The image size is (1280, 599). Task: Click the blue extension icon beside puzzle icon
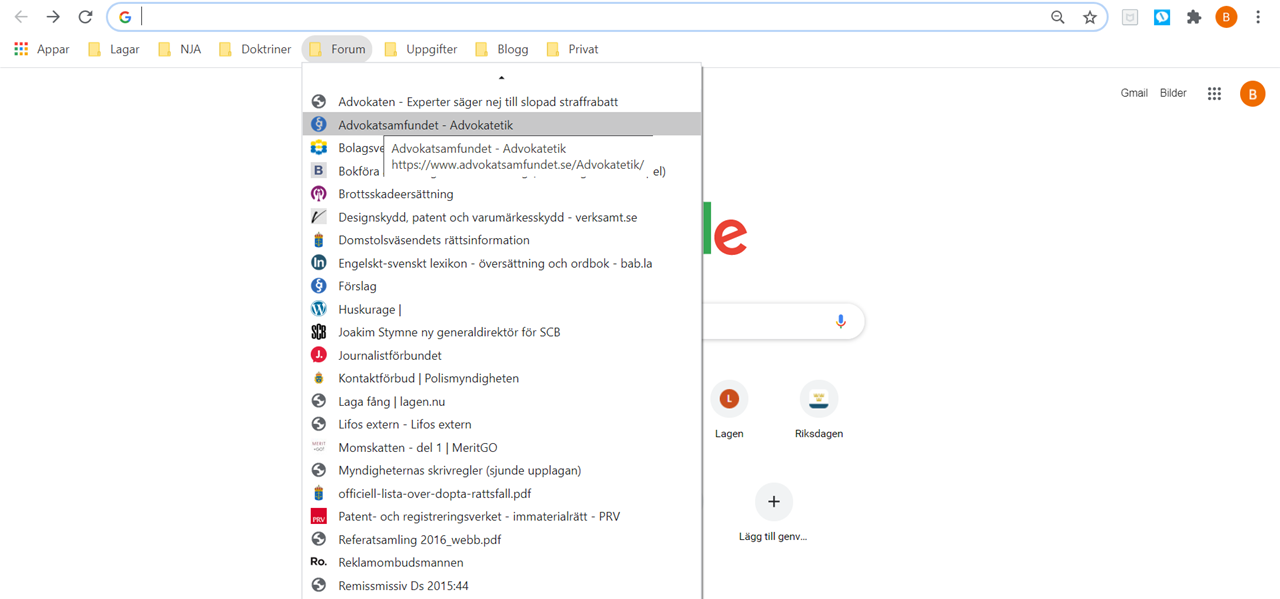(x=1162, y=17)
